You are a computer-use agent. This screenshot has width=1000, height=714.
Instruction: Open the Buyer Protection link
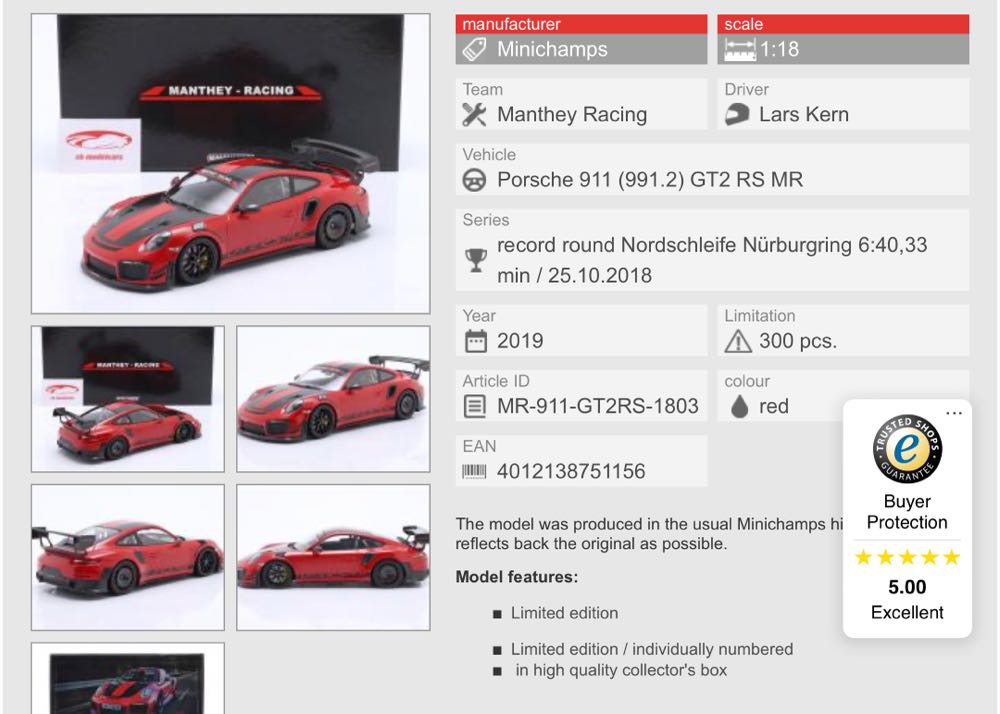pyautogui.click(x=906, y=512)
